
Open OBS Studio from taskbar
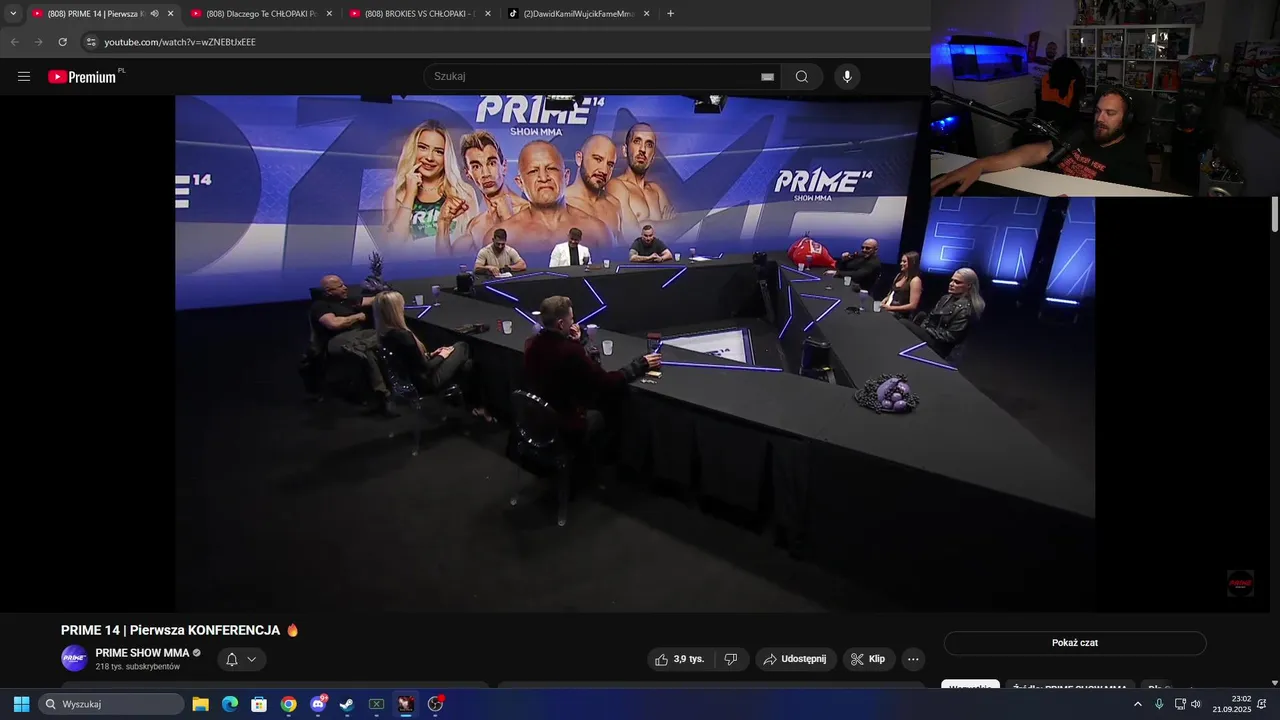click(435, 704)
